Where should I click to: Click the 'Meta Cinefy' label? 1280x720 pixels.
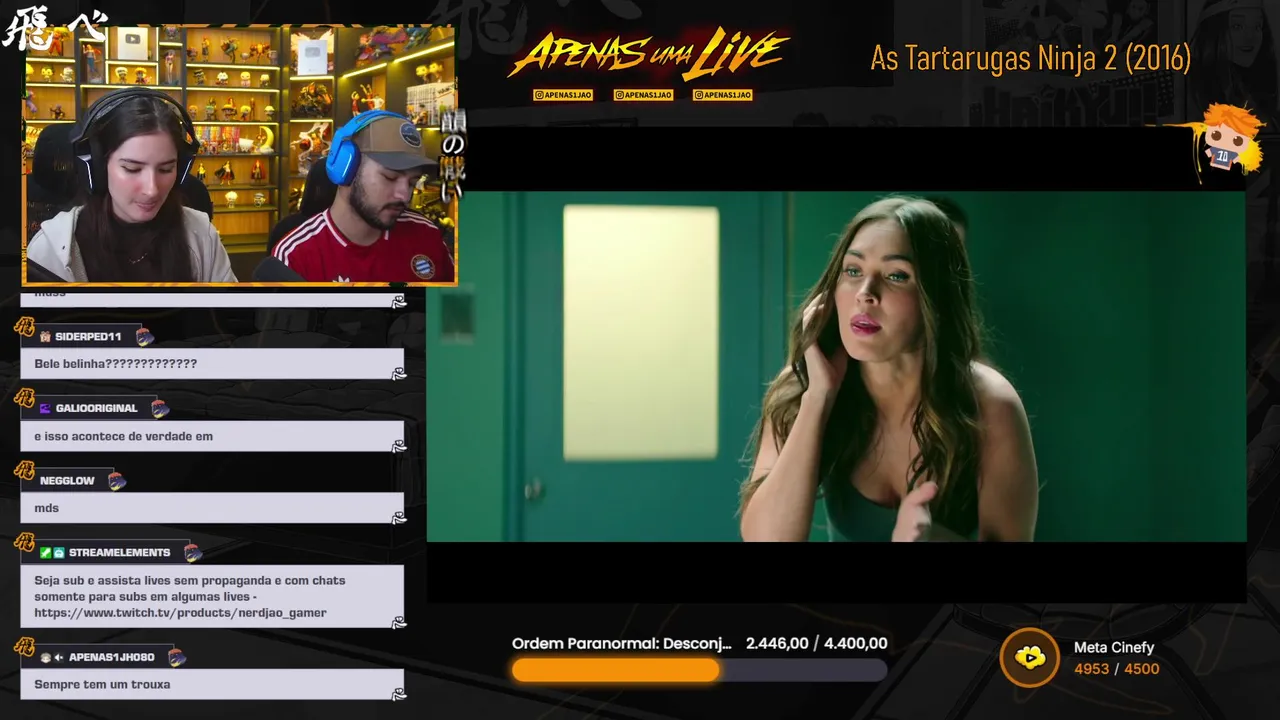click(x=1114, y=648)
